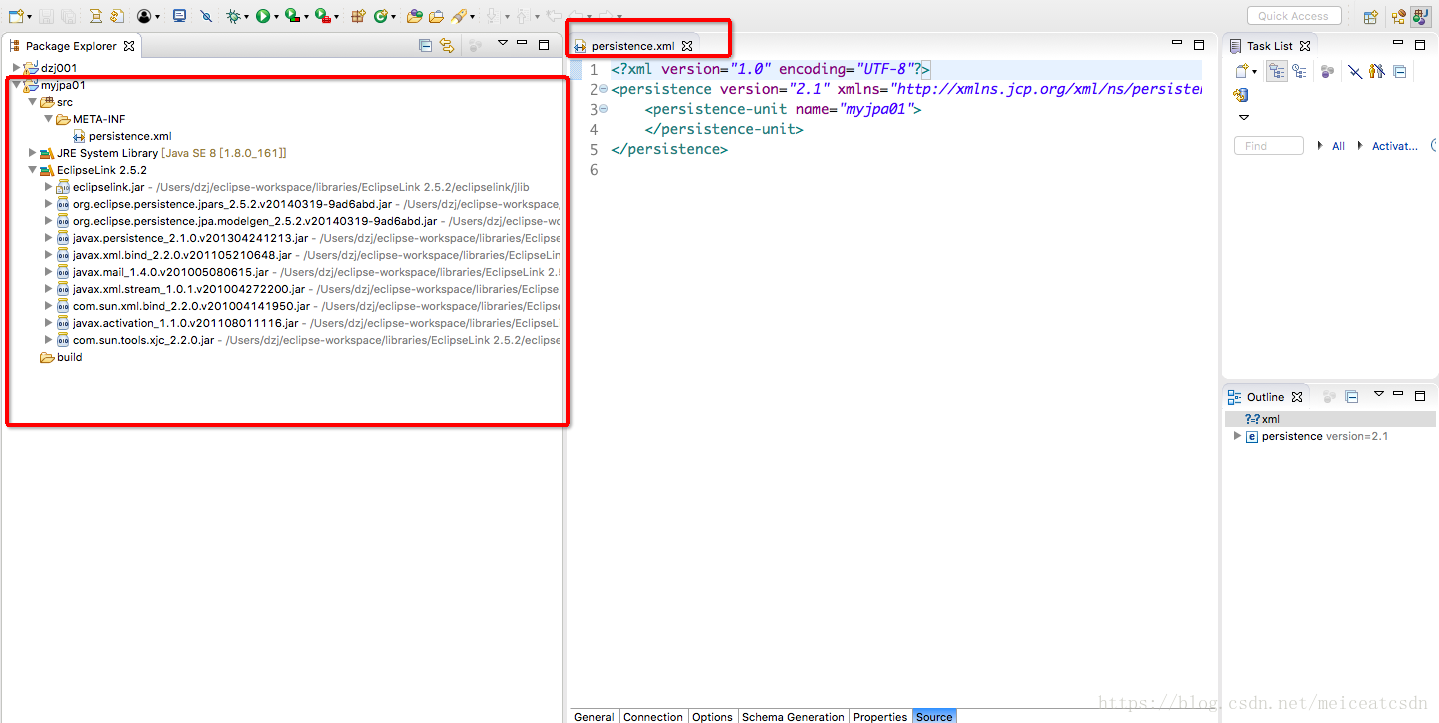Select the persistence.xml editor tab
This screenshot has height=723, width=1439.
click(632, 46)
